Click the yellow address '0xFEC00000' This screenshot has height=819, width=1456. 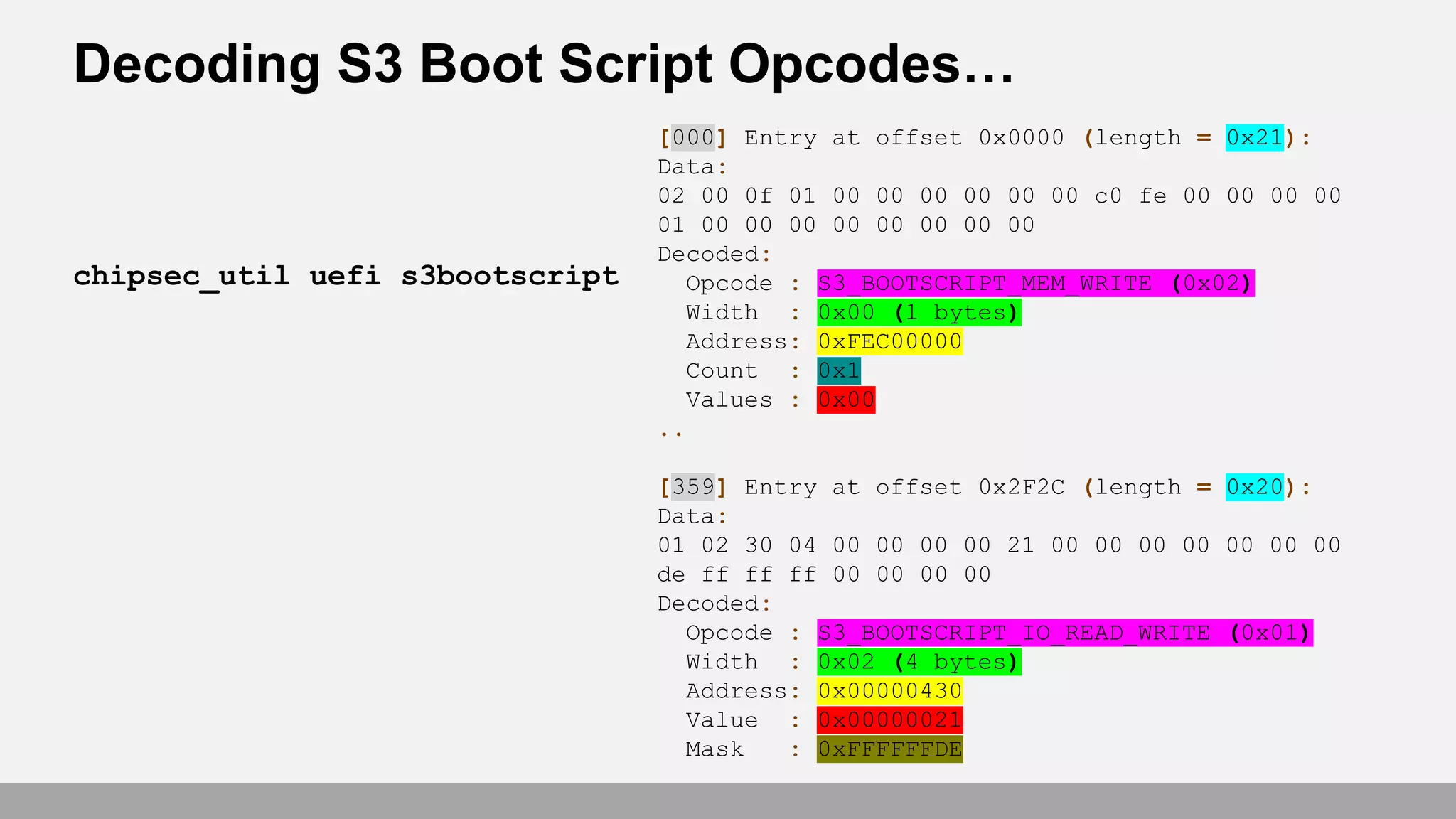click(x=890, y=341)
